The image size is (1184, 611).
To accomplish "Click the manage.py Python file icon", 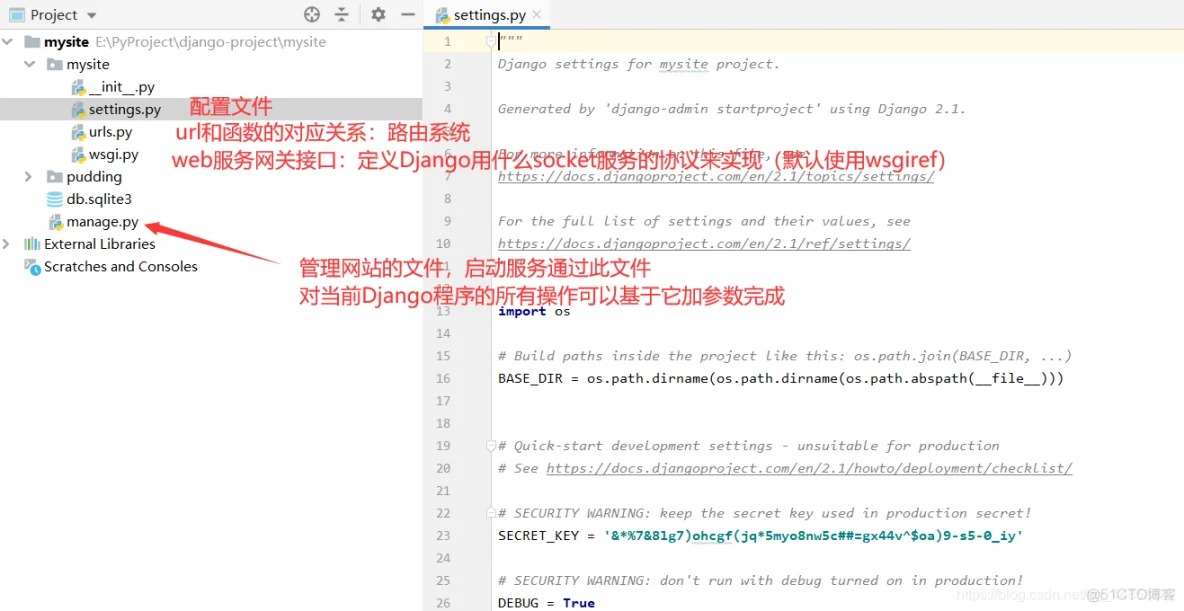I will 55,223.
